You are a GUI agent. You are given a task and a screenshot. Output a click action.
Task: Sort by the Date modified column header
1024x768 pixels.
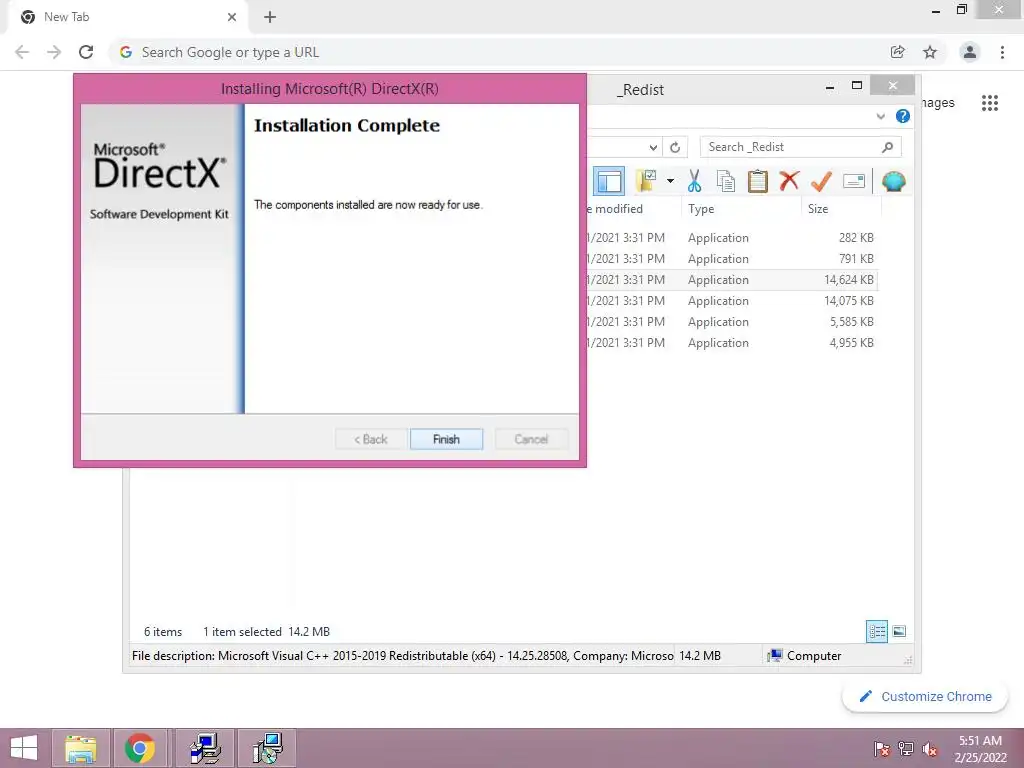(x=614, y=208)
